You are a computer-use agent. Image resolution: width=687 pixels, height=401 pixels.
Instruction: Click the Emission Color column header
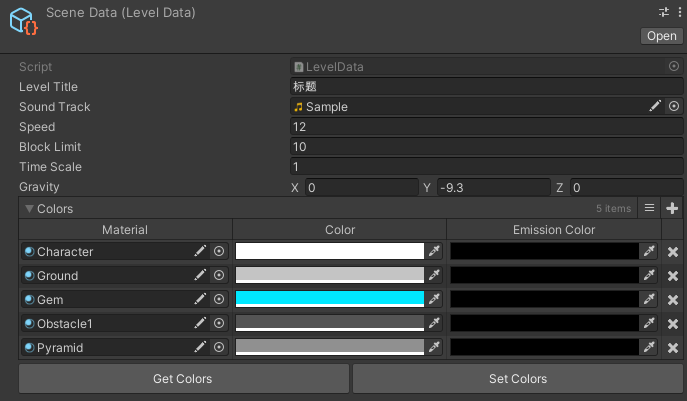[554, 230]
